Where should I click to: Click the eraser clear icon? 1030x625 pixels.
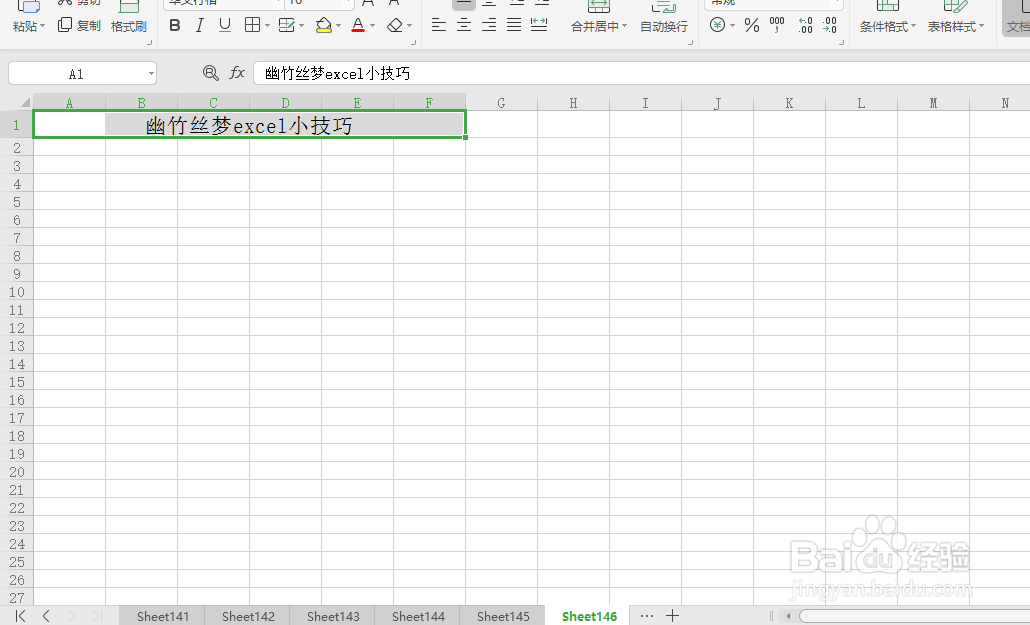pyautogui.click(x=395, y=26)
